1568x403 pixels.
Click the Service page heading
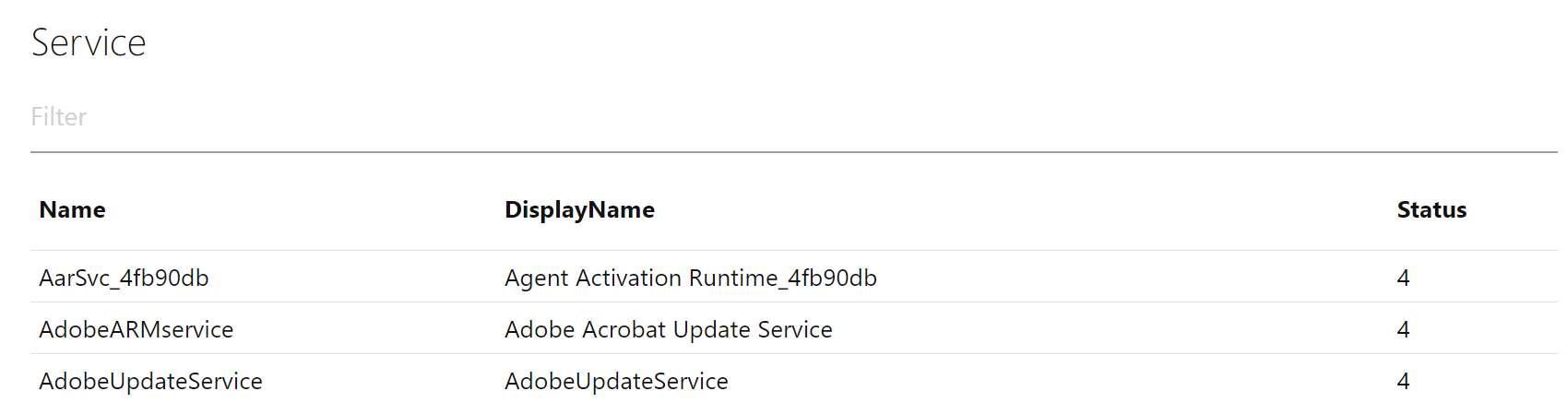[89, 43]
